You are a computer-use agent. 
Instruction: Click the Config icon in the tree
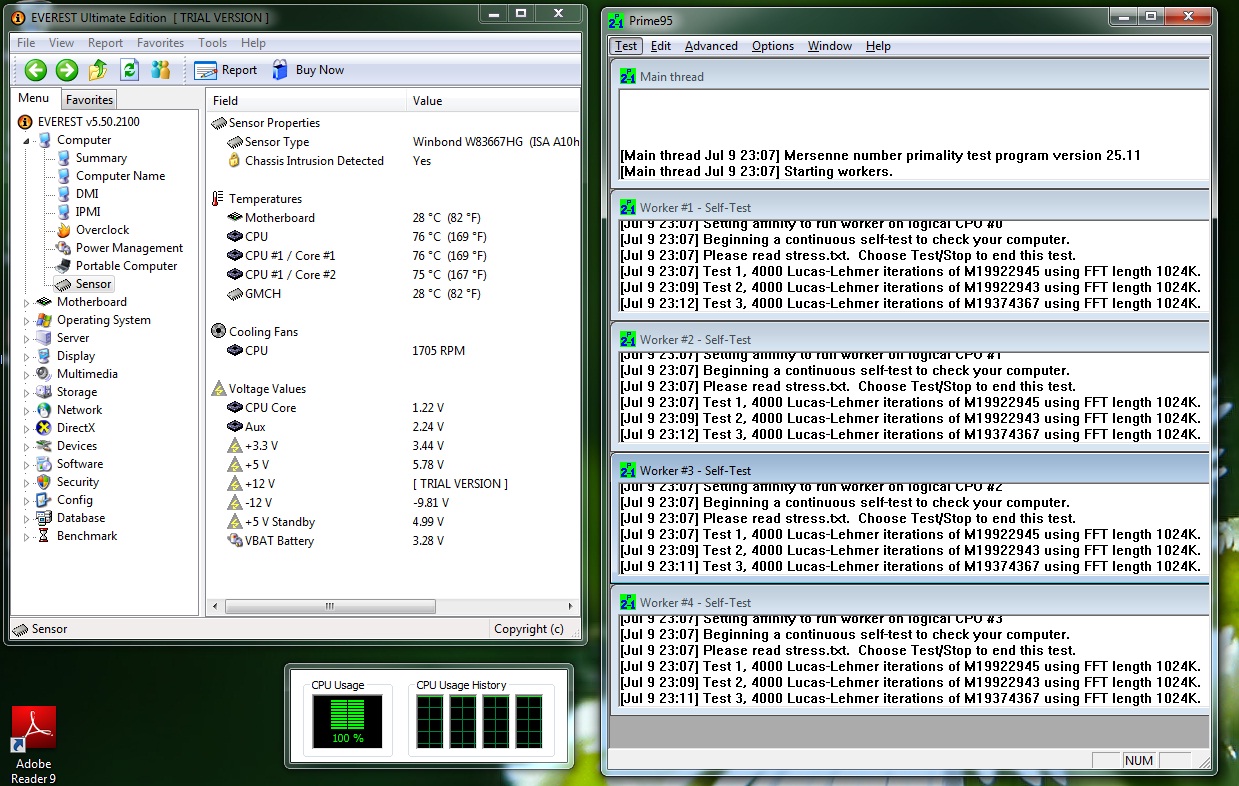(44, 500)
